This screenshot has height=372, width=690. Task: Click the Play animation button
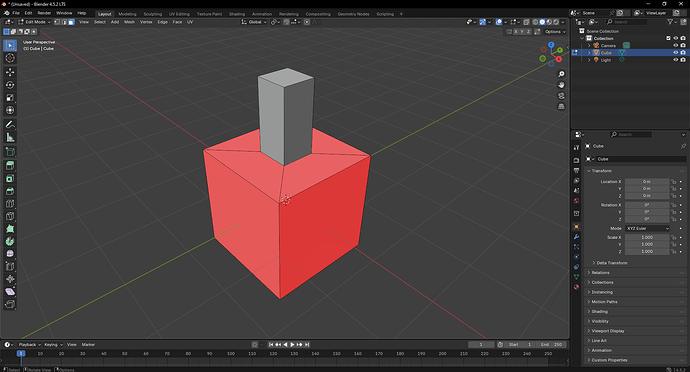tap(292, 345)
